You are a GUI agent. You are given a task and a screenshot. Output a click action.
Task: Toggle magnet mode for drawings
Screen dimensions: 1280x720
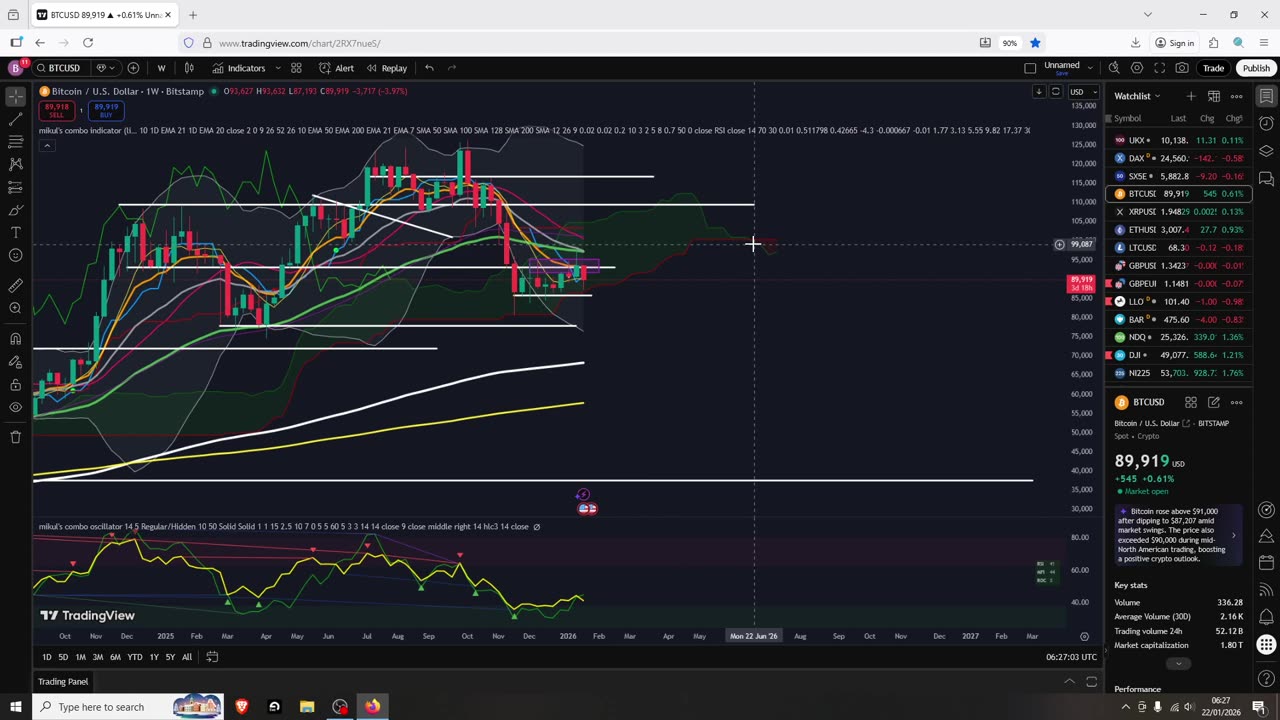(x=16, y=339)
